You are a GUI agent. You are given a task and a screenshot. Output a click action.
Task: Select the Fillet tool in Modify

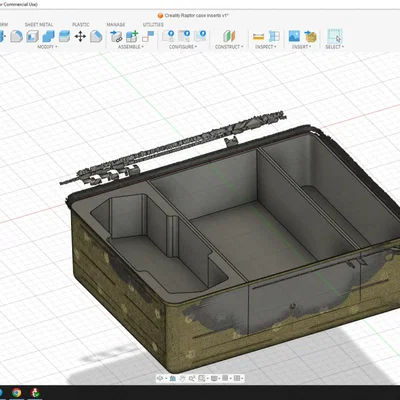point(16,36)
